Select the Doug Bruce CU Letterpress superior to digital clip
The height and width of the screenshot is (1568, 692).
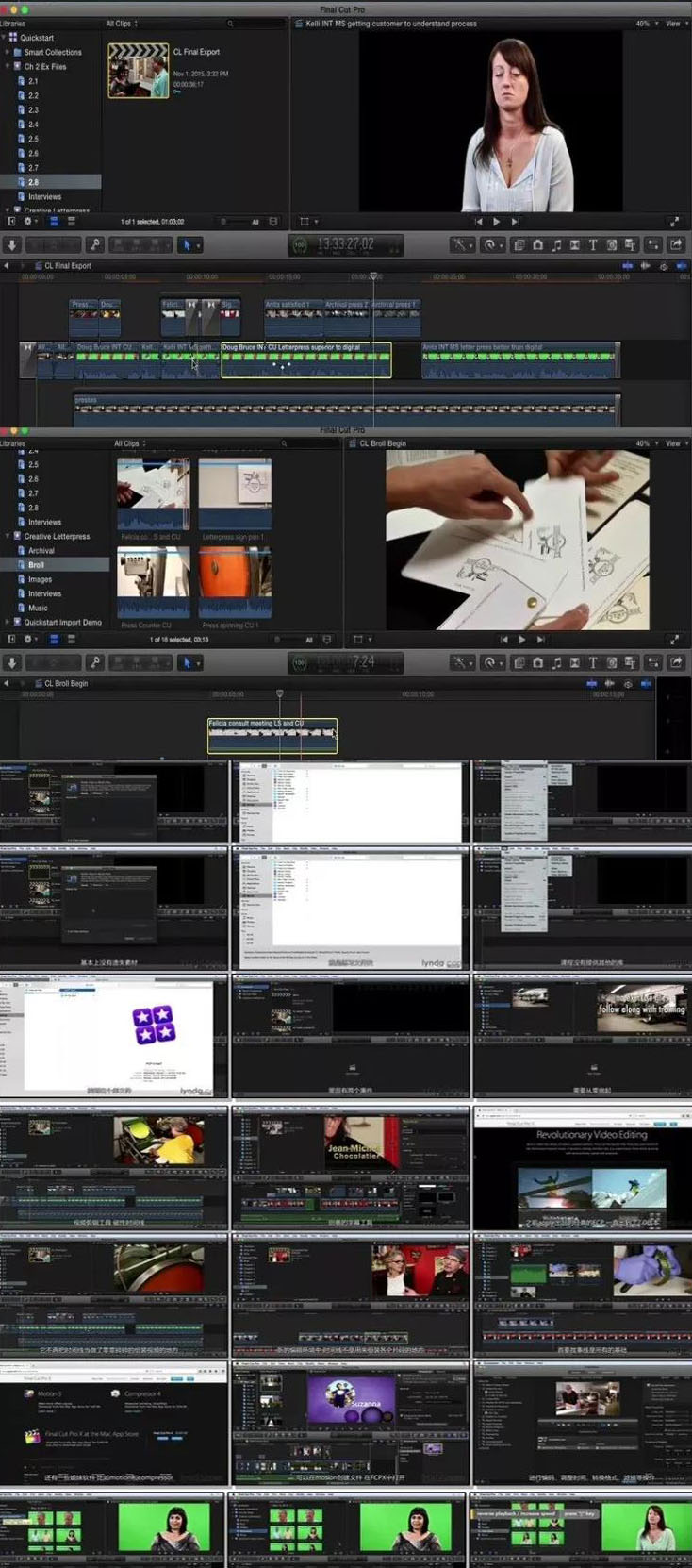305,359
